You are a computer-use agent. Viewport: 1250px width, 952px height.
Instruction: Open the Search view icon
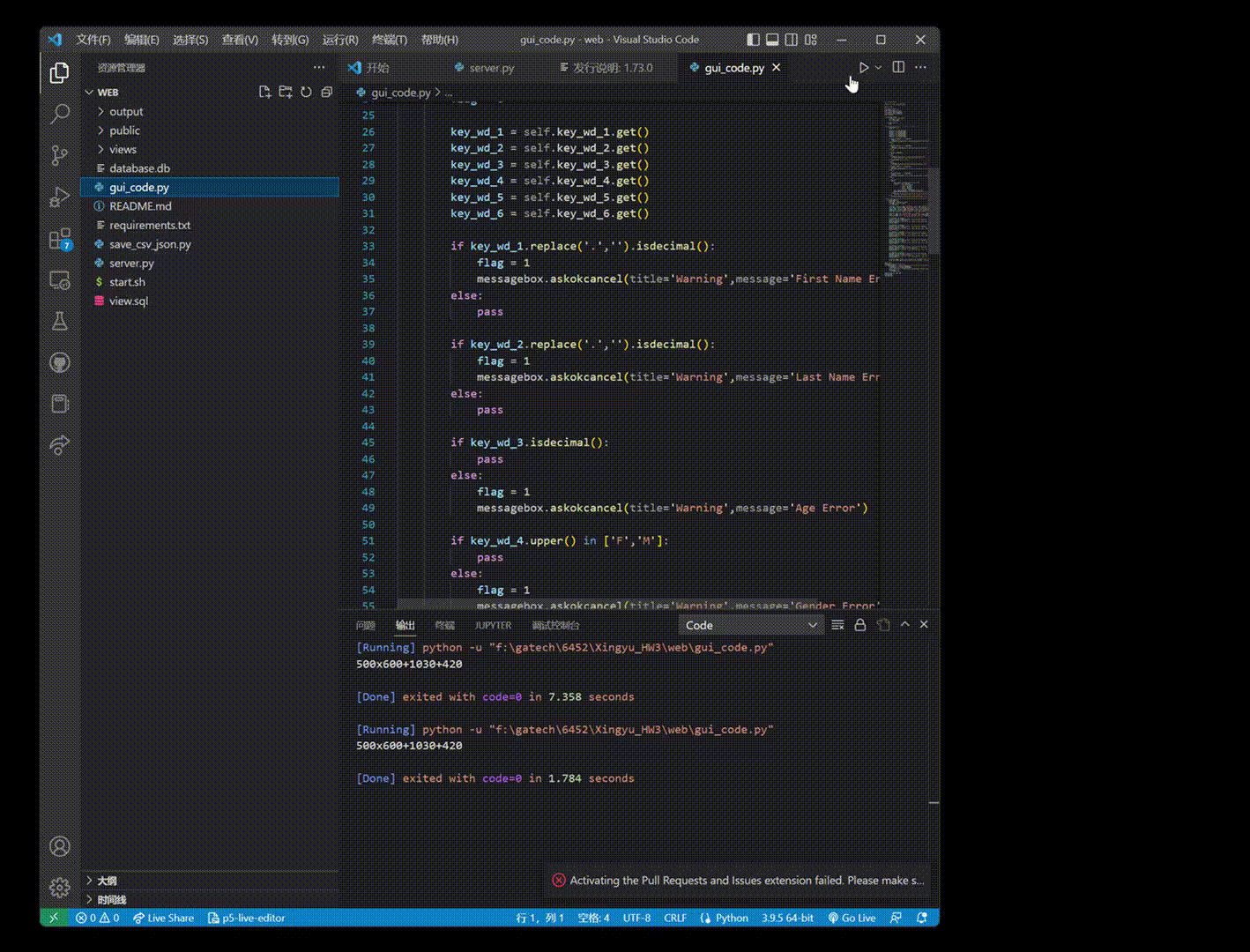tap(59, 114)
